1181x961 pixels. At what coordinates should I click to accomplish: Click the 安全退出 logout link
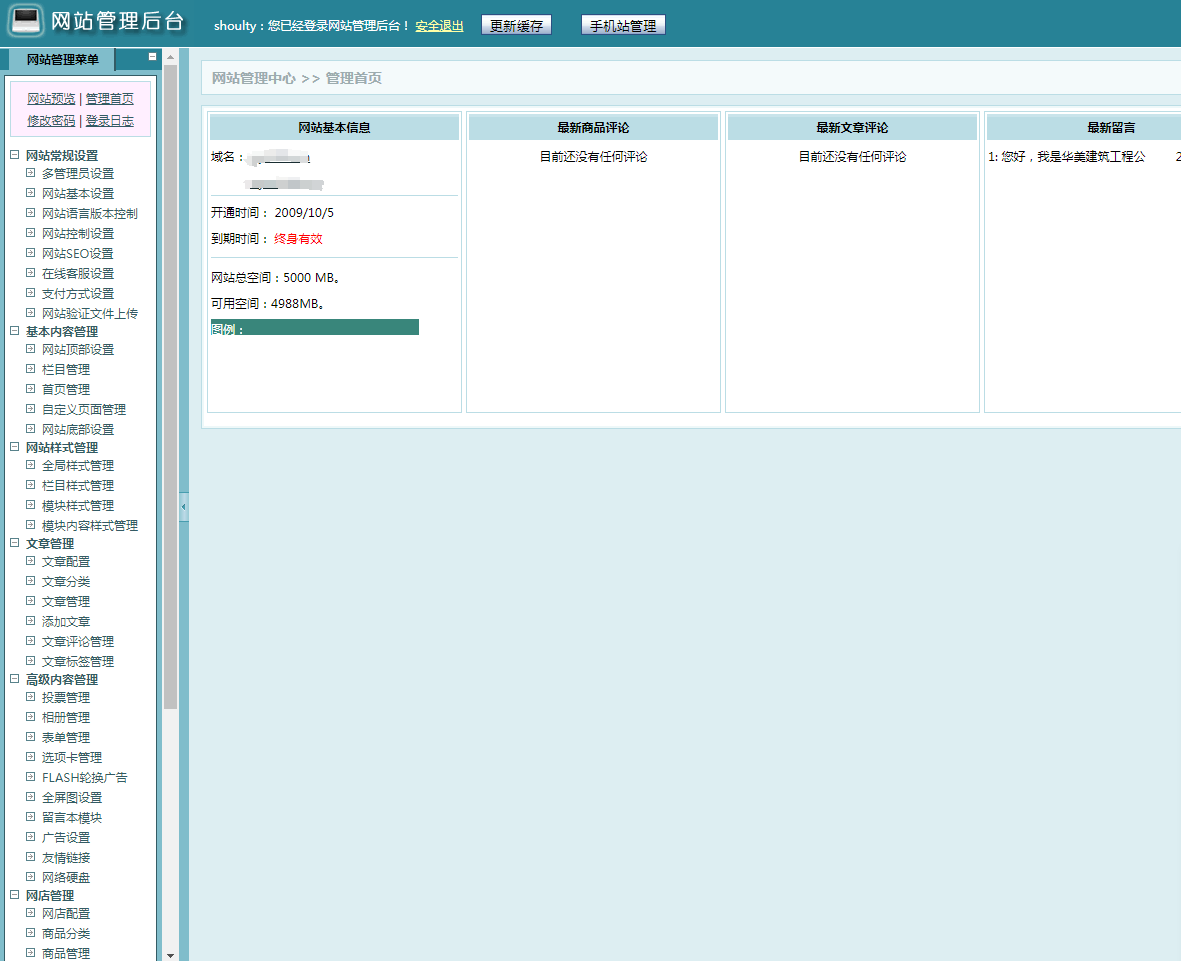tap(439, 26)
